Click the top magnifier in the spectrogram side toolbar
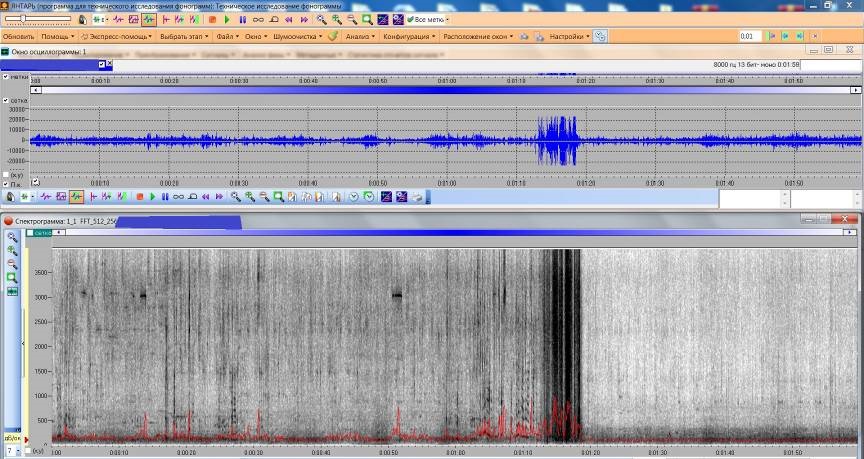The image size is (864, 459). [12, 238]
